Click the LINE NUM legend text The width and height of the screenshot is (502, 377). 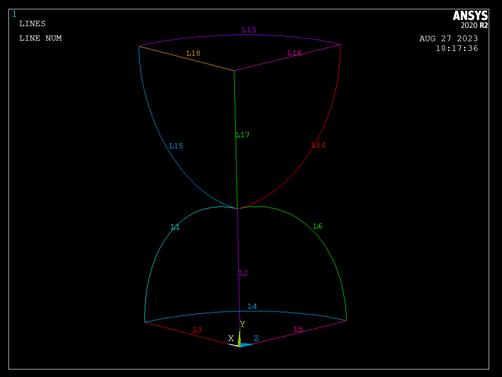point(40,38)
